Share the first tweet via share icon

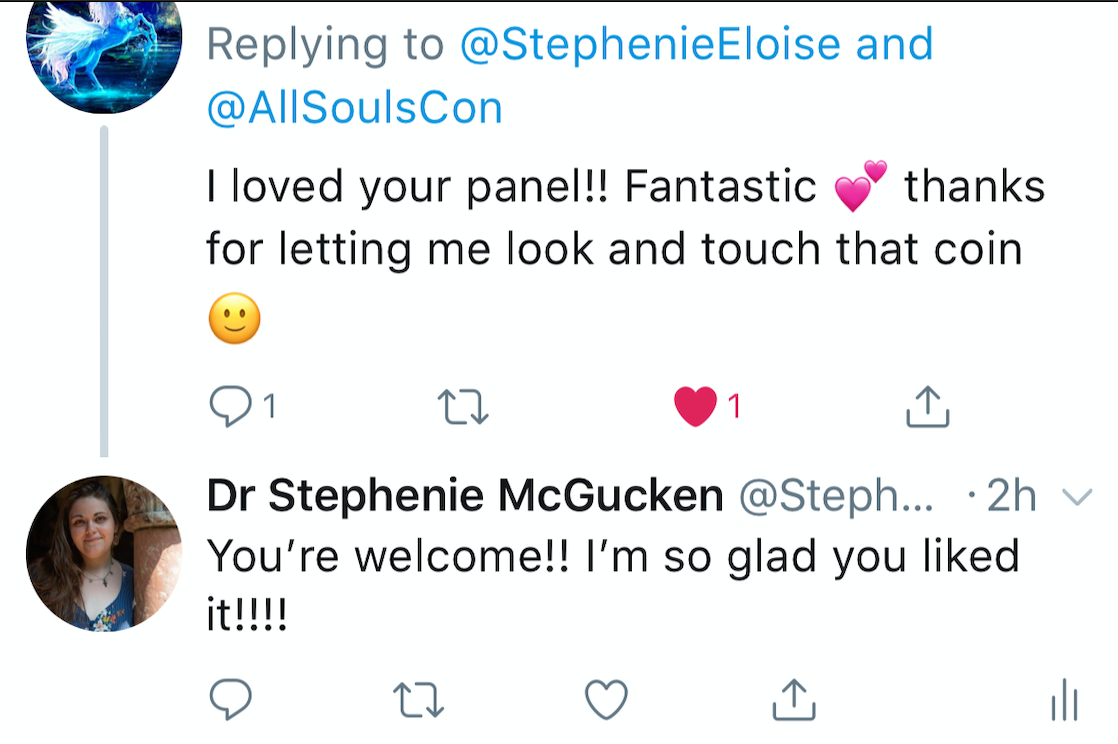click(926, 405)
